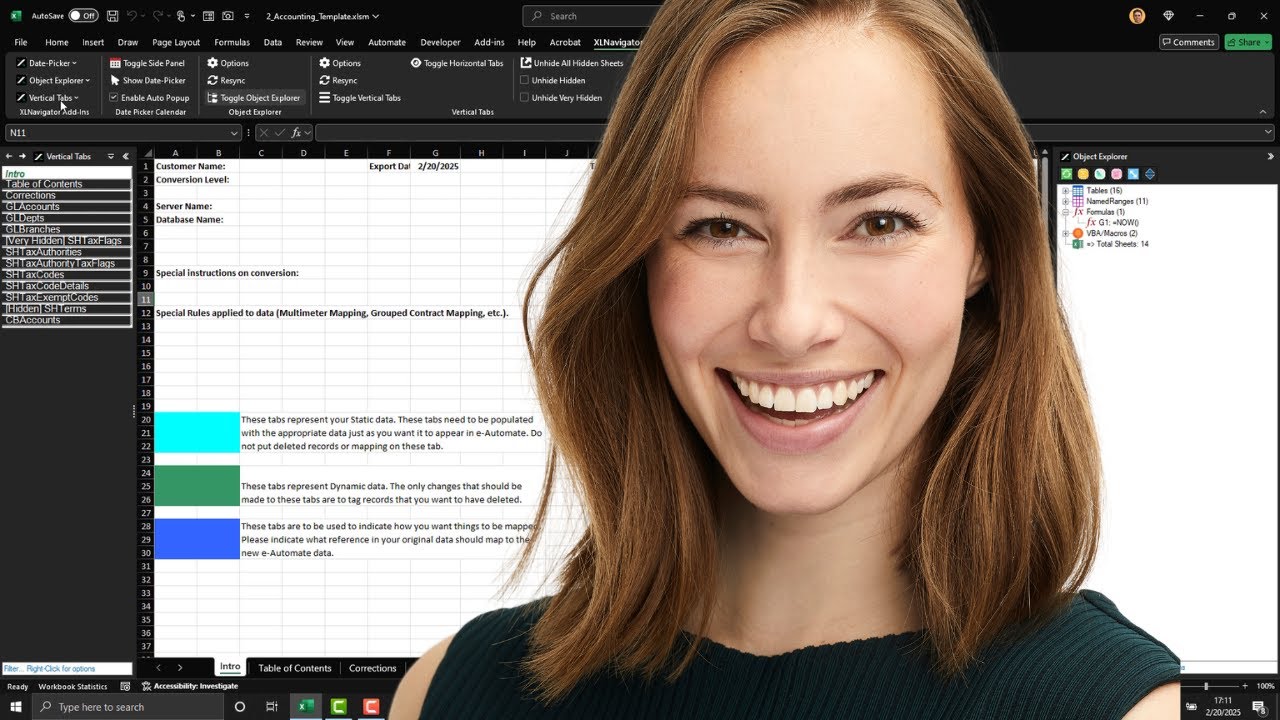Expand the Tables (16) node
1280x720 pixels.
pyautogui.click(x=1066, y=191)
